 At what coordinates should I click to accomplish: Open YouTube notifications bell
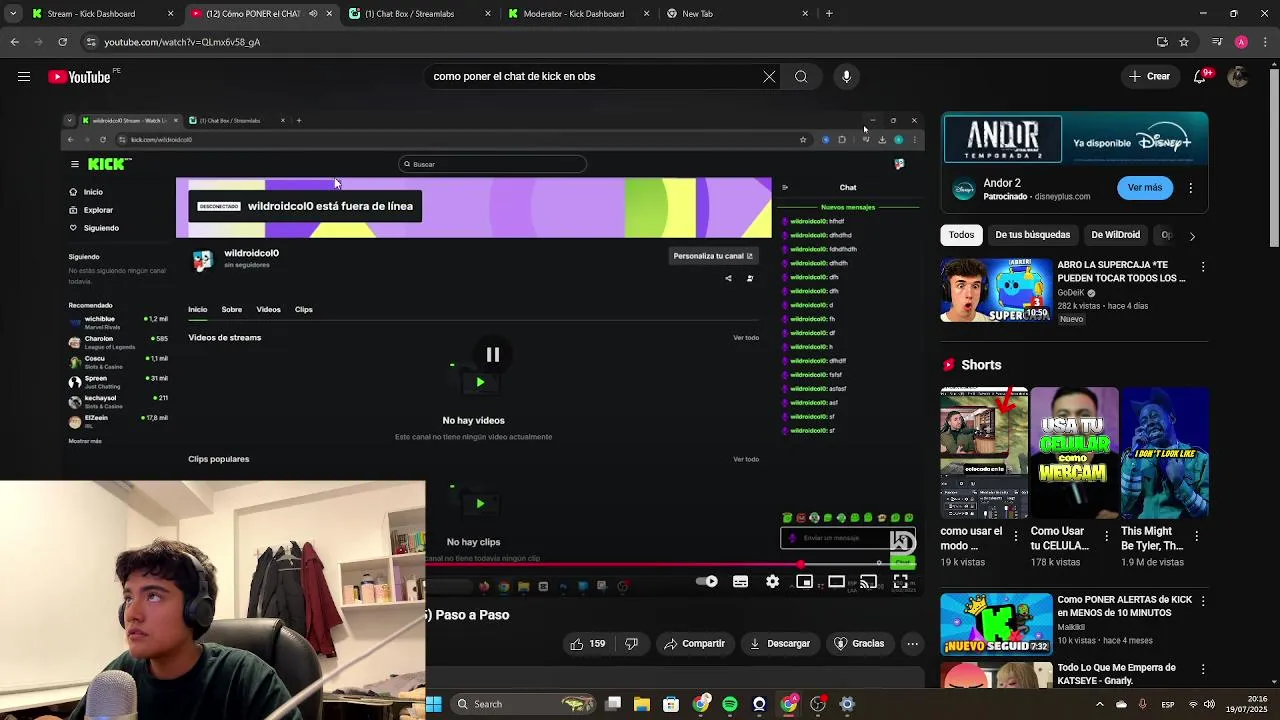[1201, 77]
